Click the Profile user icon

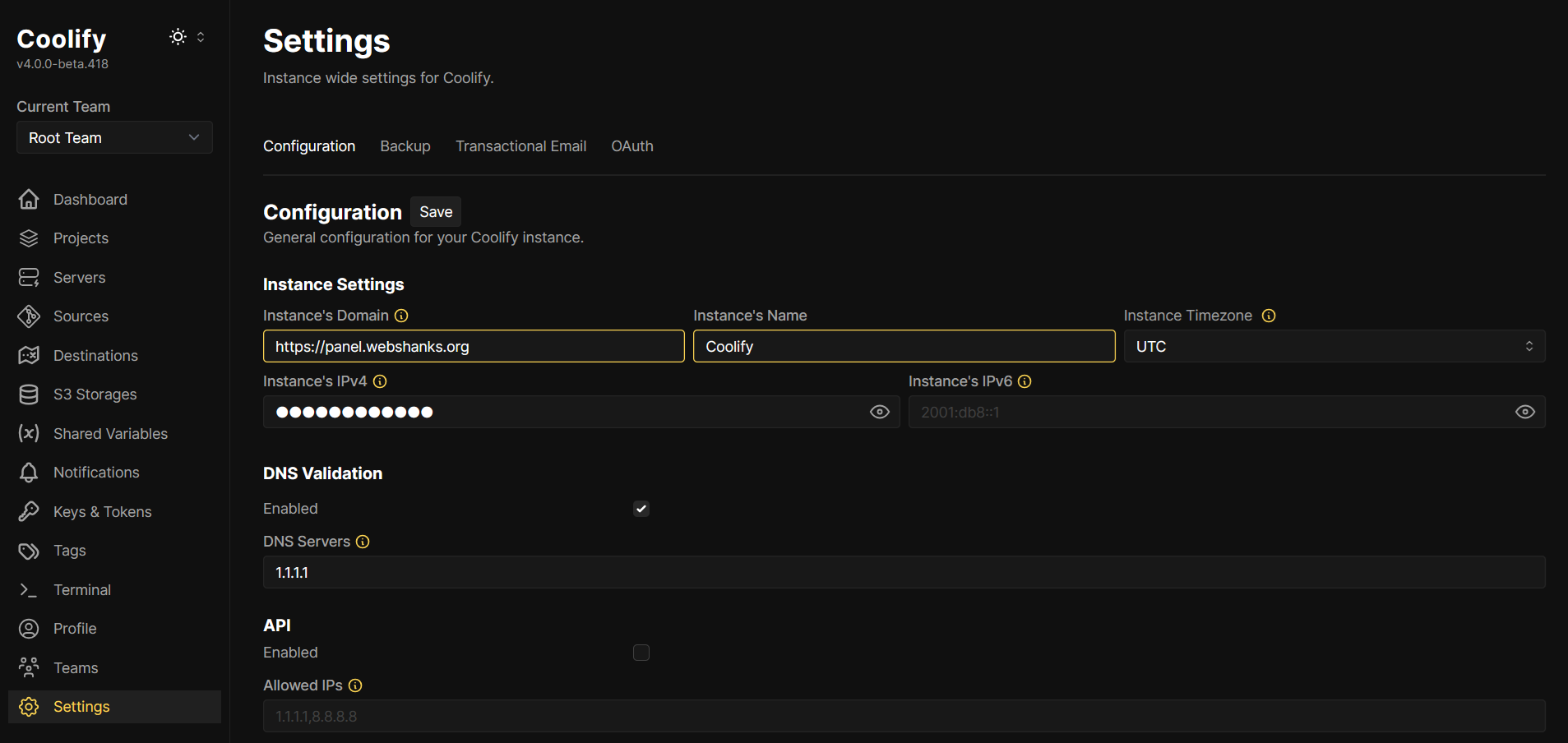click(29, 629)
